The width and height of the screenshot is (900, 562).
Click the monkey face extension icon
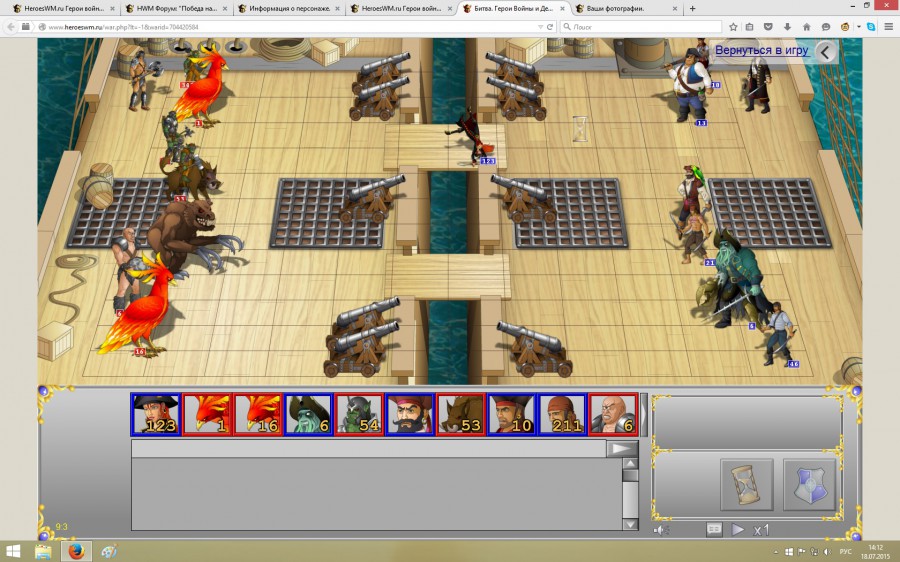click(x=845, y=26)
